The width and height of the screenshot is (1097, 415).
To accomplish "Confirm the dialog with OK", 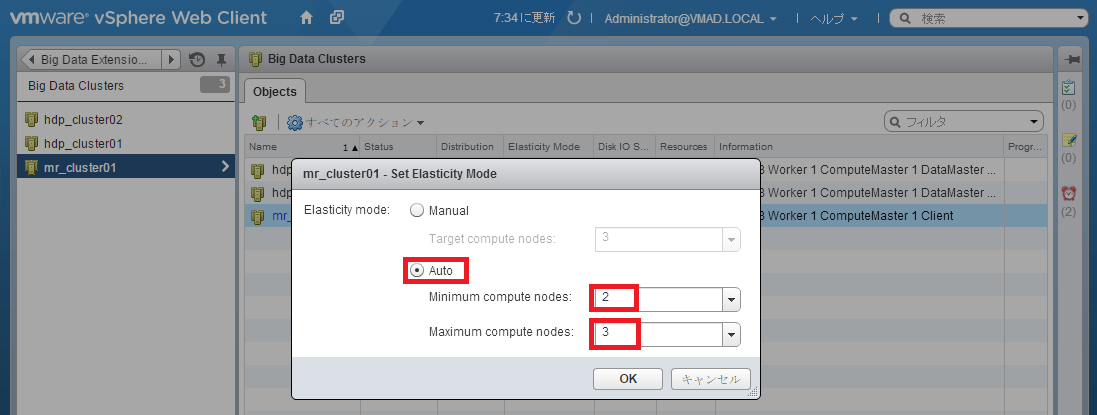I will [628, 379].
